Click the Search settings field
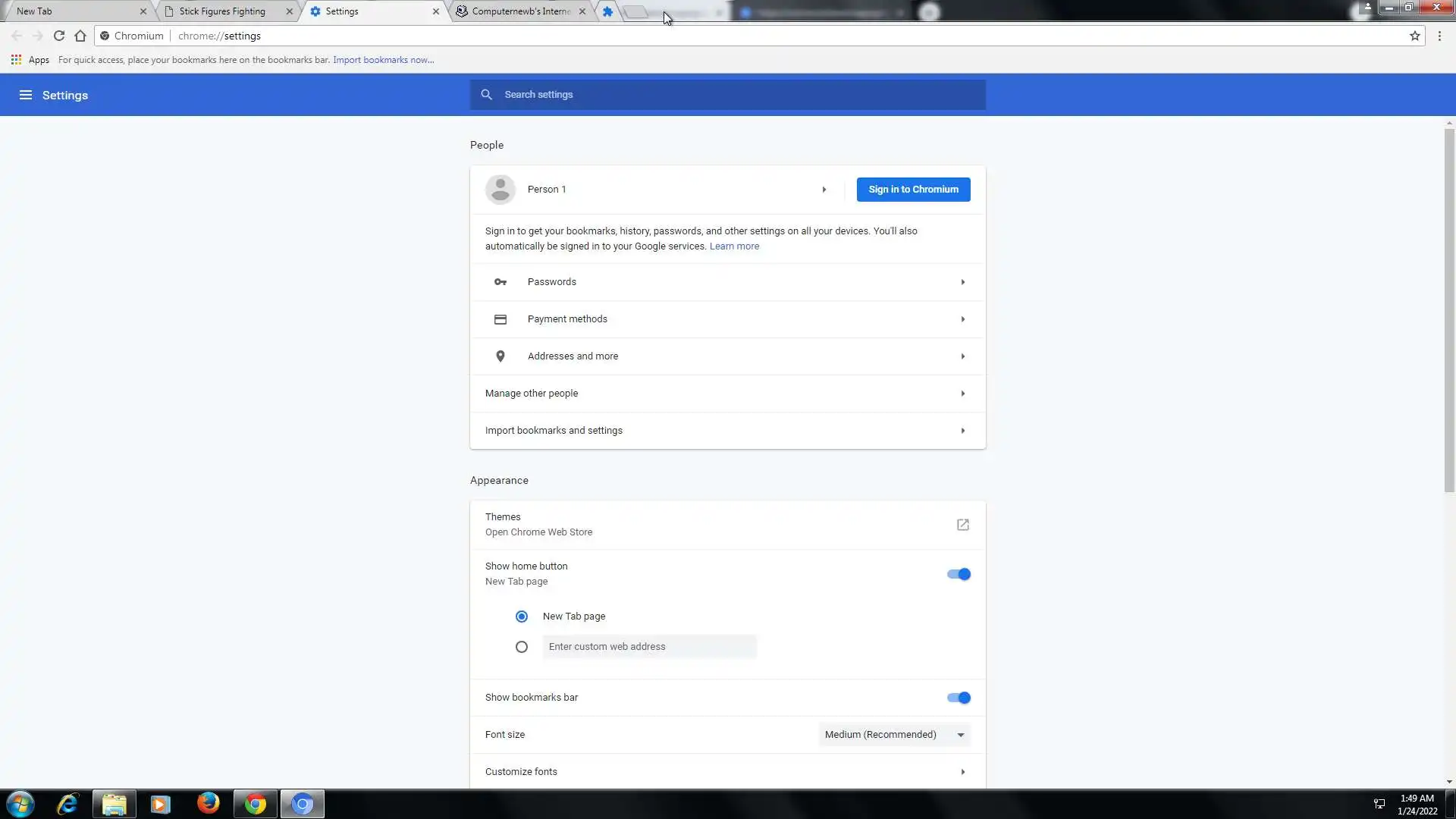The image size is (1456, 819). click(x=728, y=95)
